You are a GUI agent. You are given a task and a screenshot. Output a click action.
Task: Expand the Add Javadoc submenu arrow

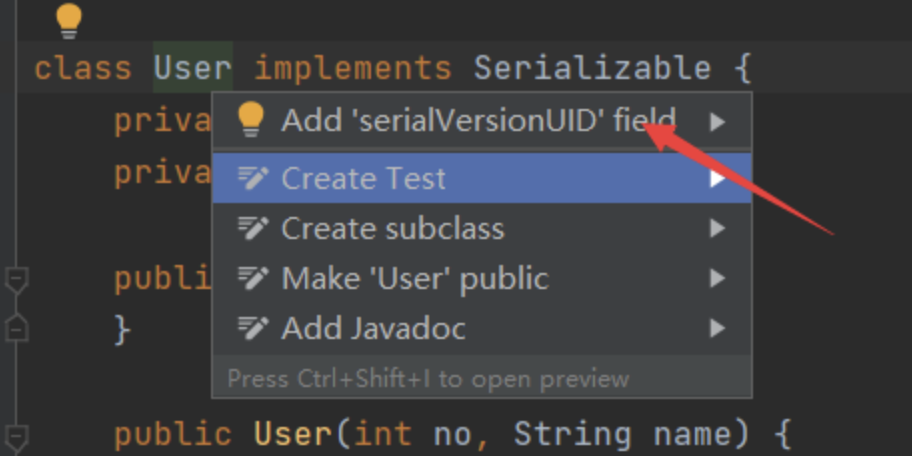click(716, 328)
